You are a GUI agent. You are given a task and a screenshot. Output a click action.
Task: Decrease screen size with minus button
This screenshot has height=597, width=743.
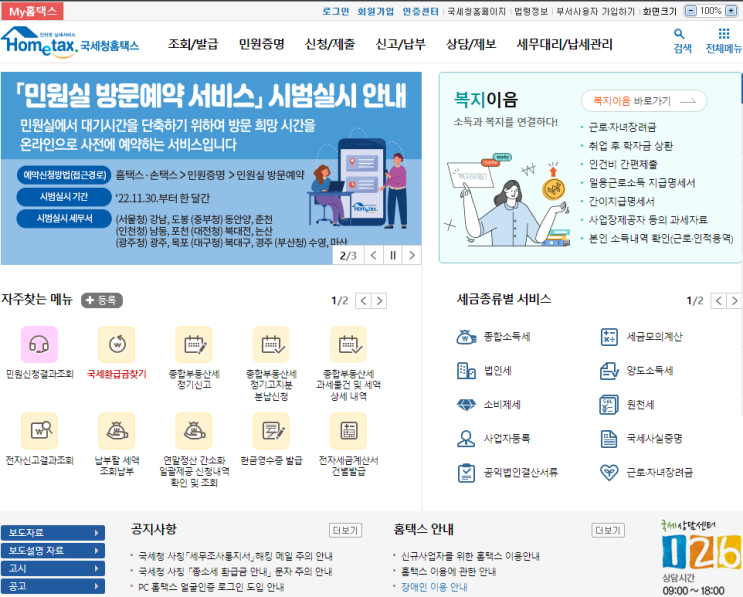click(x=691, y=10)
